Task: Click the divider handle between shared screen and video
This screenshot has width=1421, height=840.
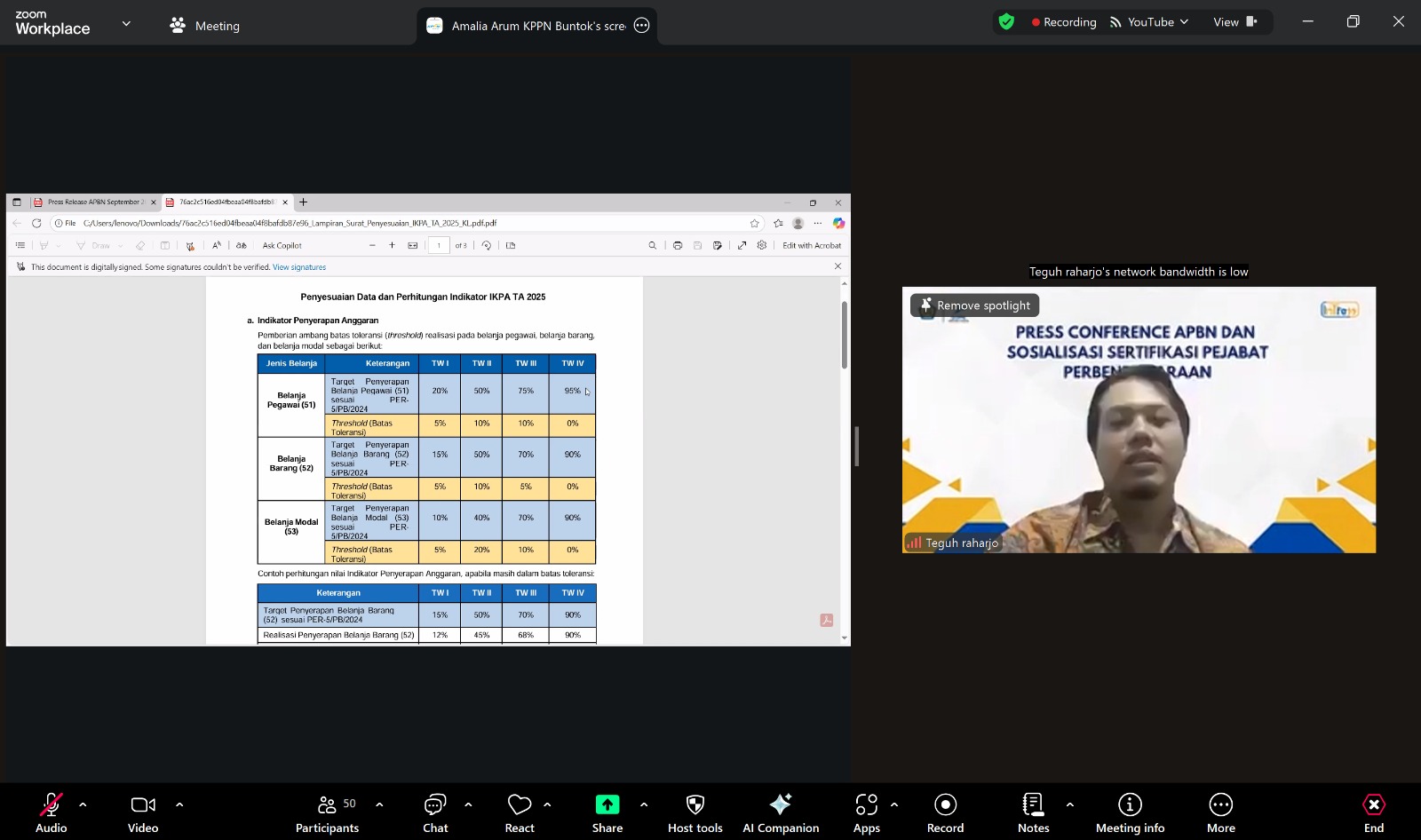Action: (x=856, y=446)
